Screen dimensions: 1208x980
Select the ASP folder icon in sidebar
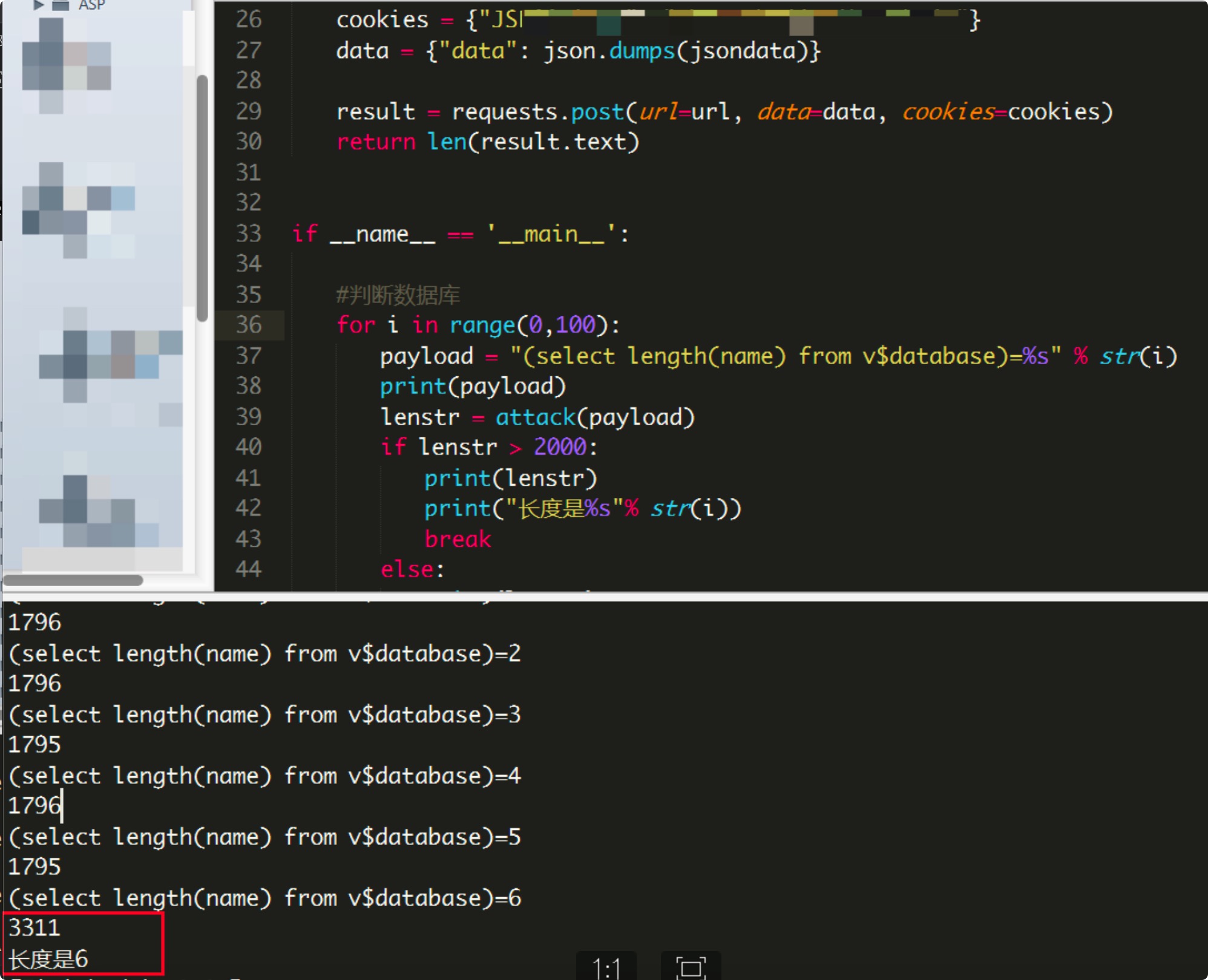point(61,5)
